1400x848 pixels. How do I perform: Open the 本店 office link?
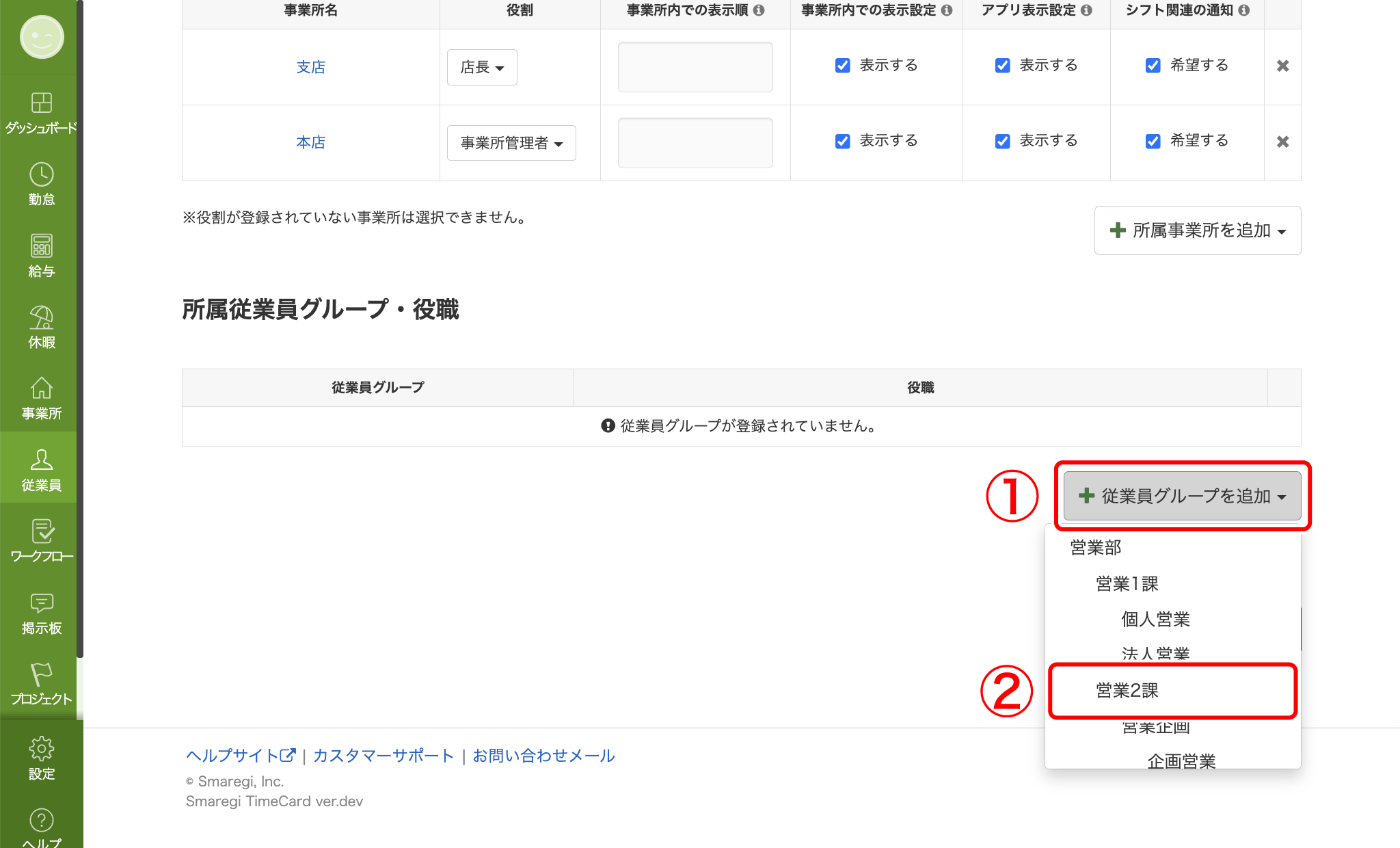click(311, 142)
